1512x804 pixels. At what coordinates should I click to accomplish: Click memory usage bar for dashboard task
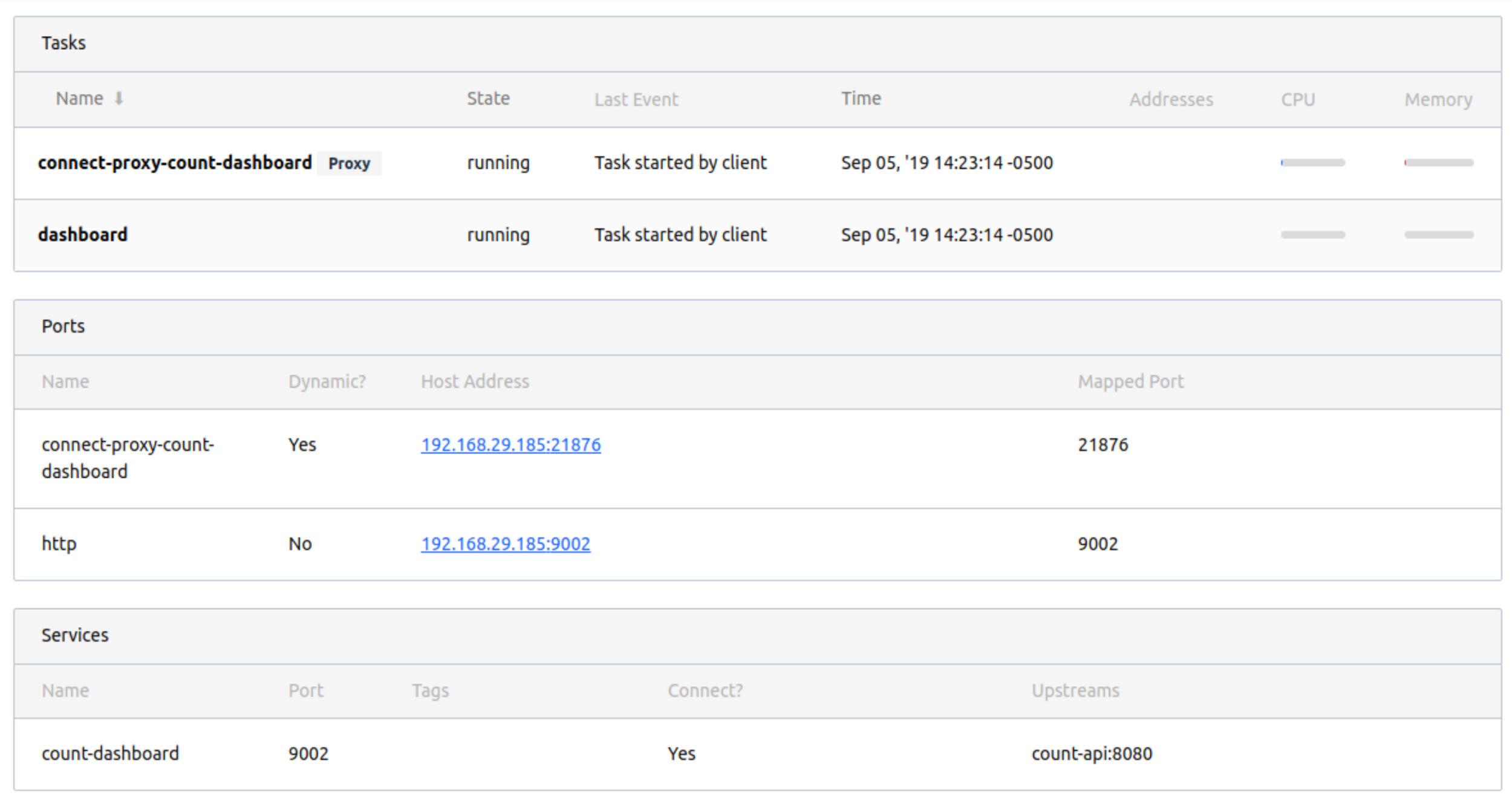pos(1438,235)
